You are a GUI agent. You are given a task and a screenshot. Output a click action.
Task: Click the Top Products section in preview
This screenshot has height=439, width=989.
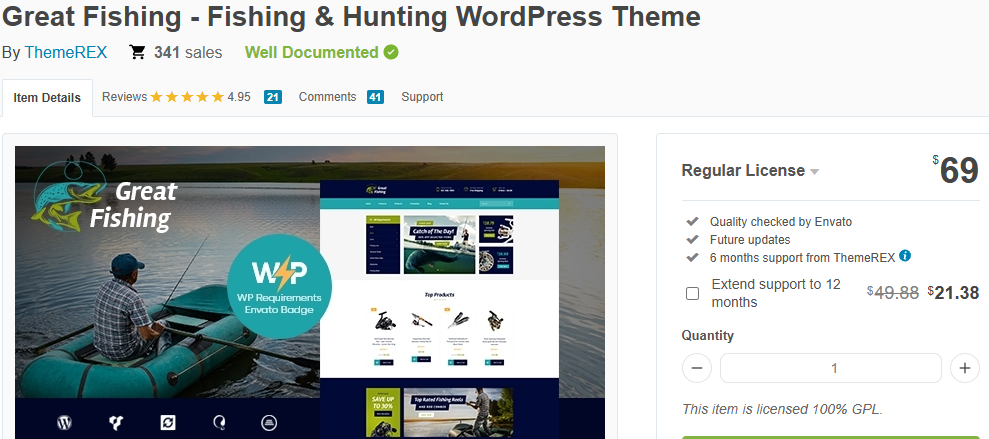pos(440,328)
